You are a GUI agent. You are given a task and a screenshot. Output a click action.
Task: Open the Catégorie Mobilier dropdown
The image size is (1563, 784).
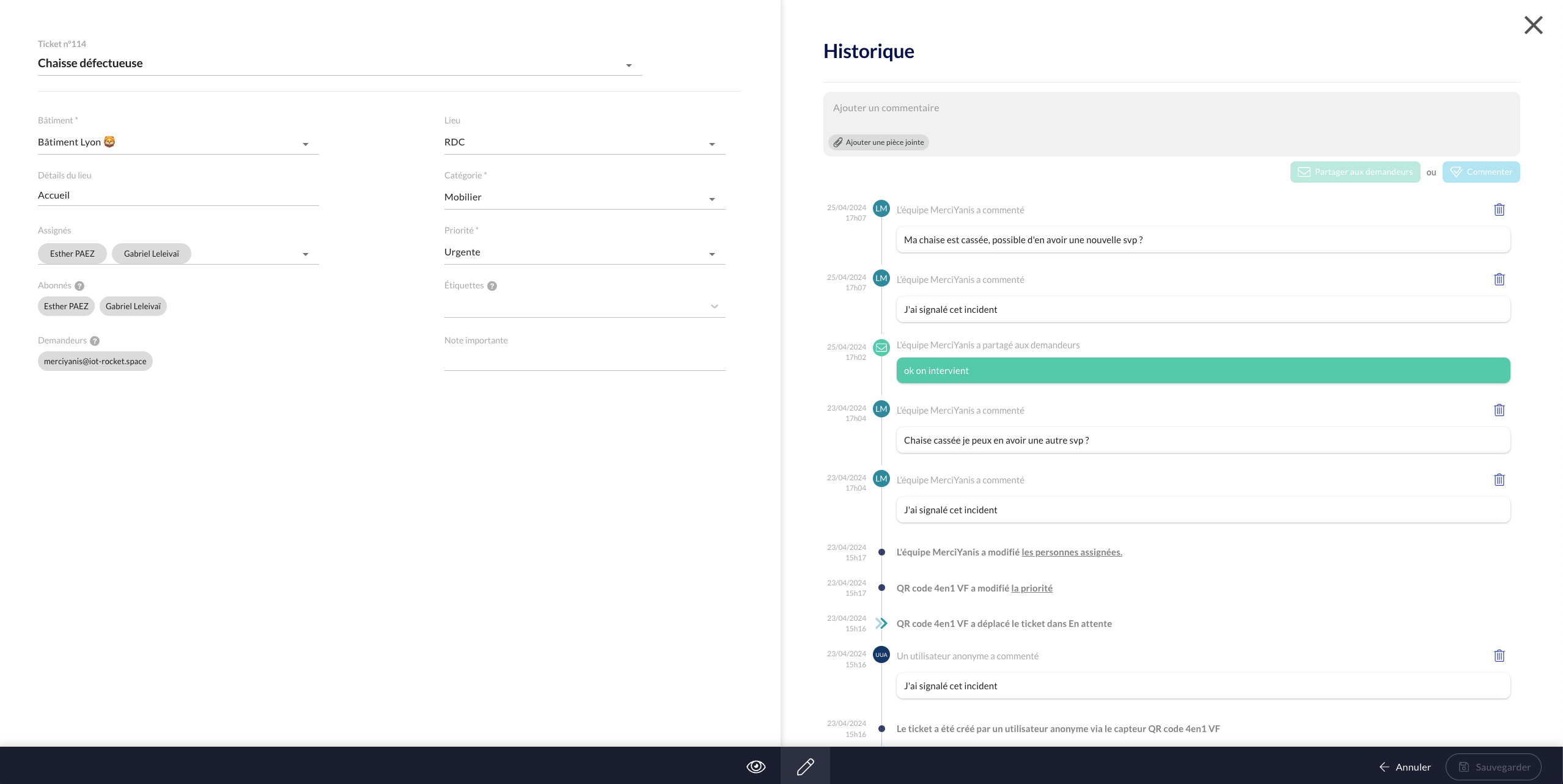[712, 199]
